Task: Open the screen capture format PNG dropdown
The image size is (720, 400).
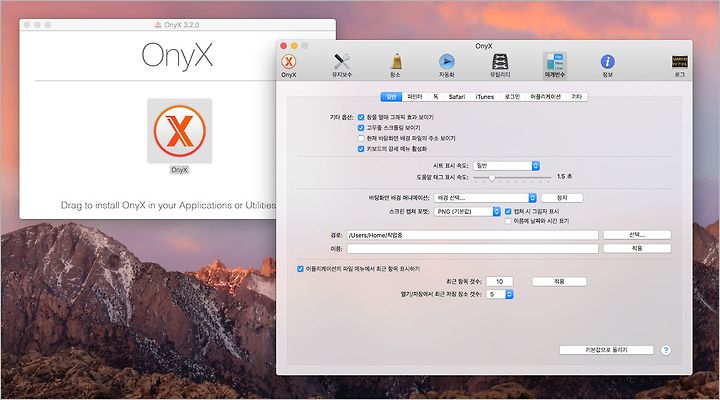Action: coord(467,211)
